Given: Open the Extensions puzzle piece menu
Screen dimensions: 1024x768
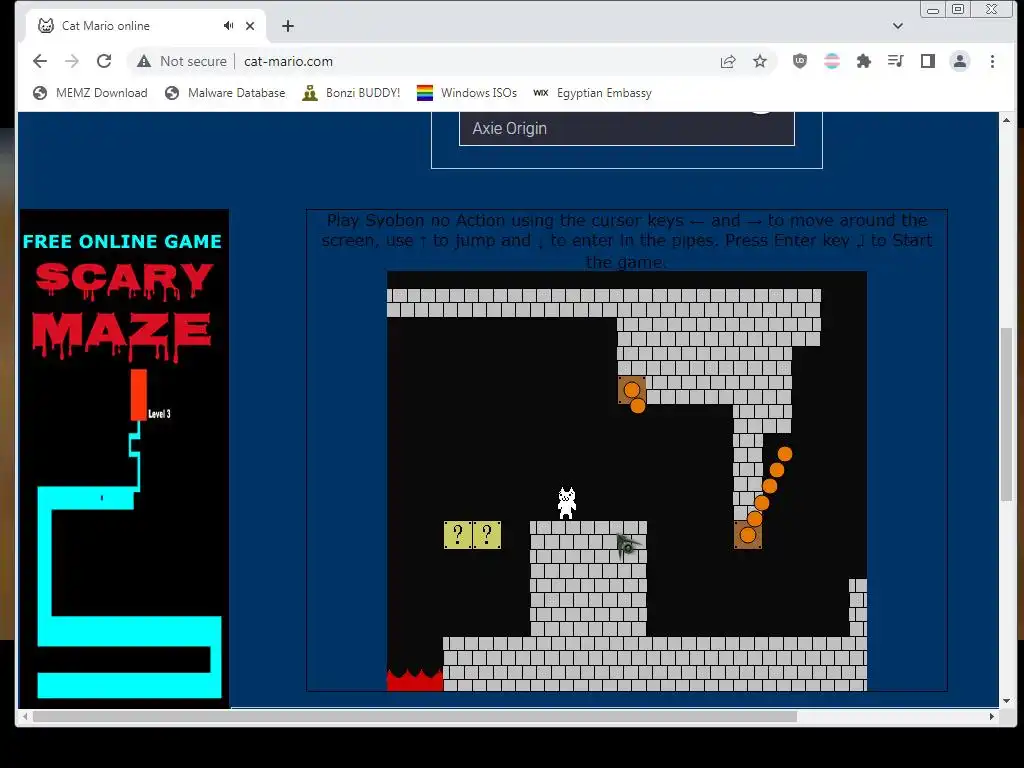Looking at the screenshot, I should pyautogui.click(x=863, y=61).
